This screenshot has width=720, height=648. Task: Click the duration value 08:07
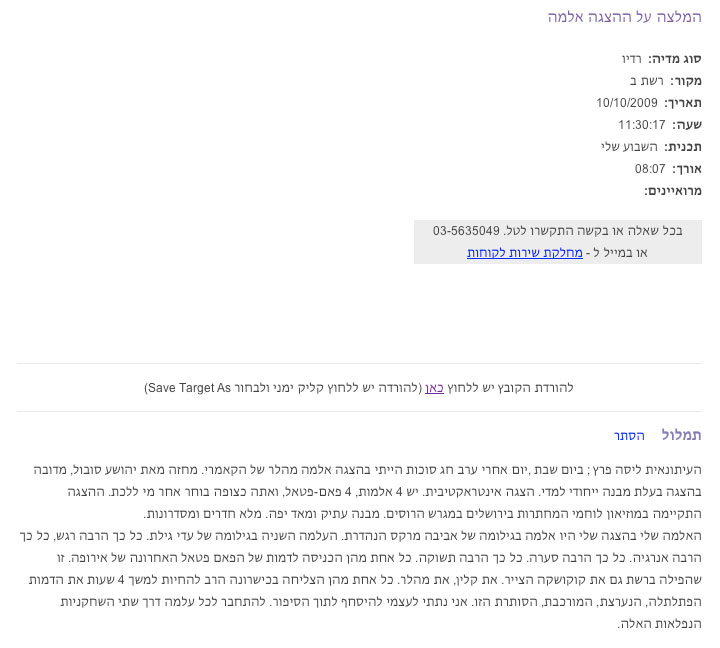coord(650,169)
